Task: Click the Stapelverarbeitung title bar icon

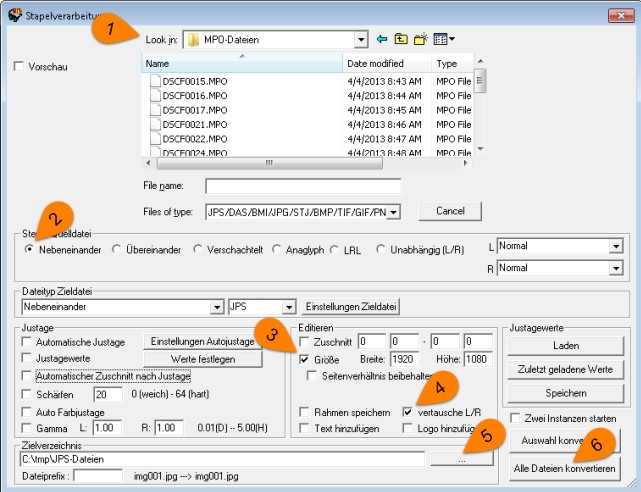Action: [x=11, y=11]
